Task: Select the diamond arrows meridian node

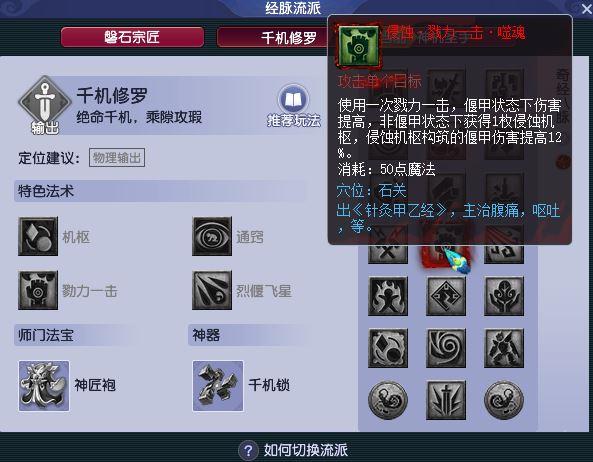Action: (446, 296)
